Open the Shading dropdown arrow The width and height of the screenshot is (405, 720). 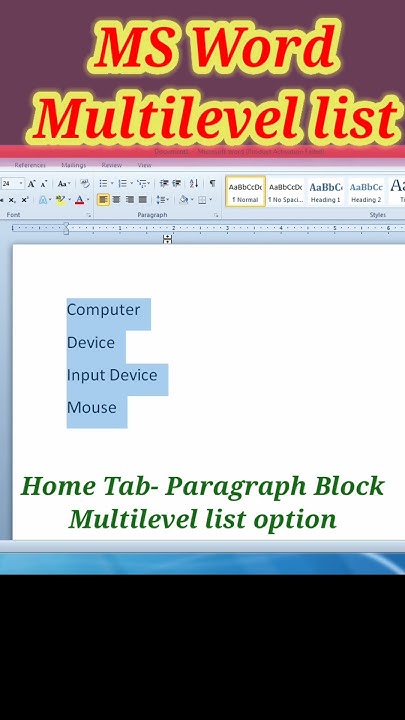point(191,200)
